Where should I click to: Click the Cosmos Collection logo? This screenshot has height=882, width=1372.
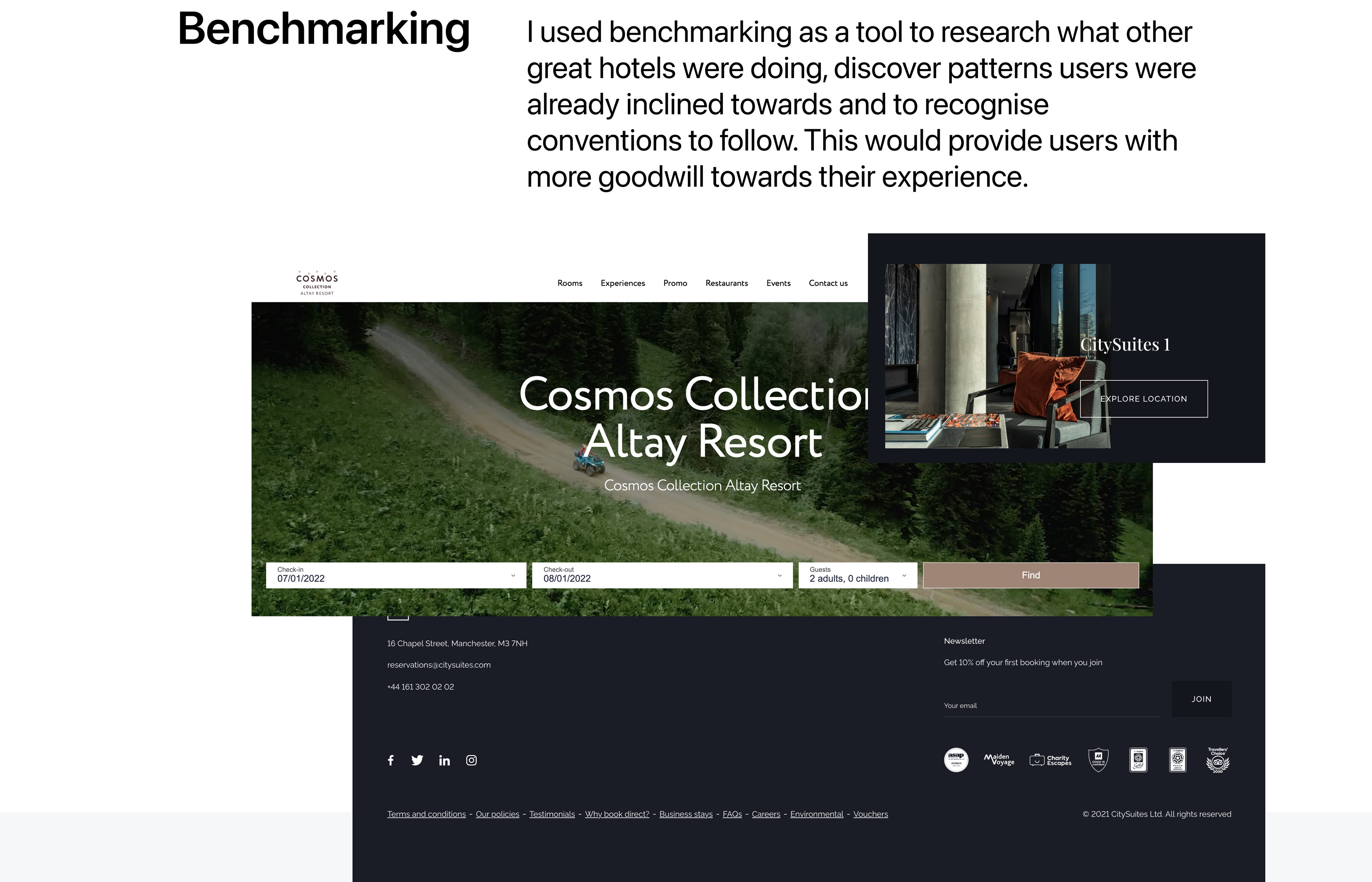(x=317, y=283)
